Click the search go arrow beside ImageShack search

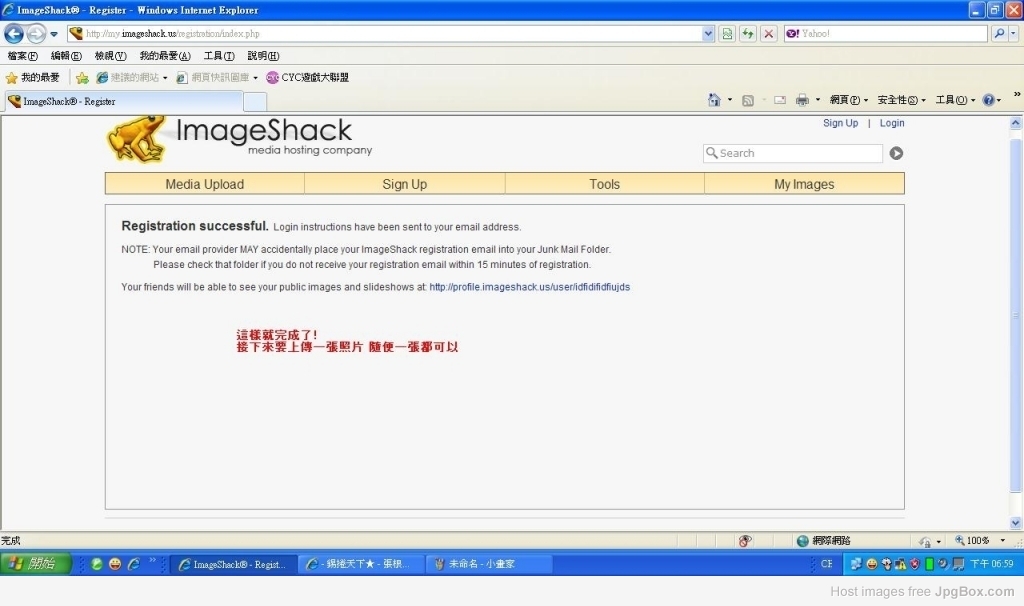(896, 153)
